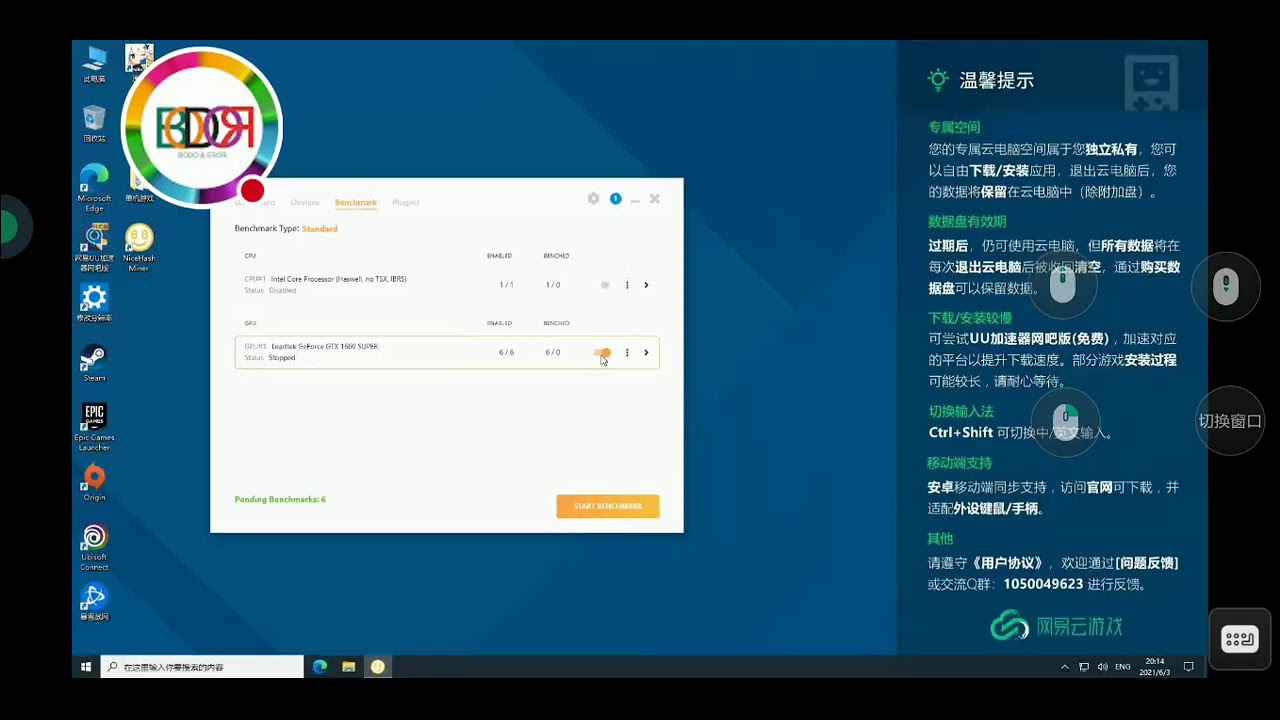
Task: Open the NiceHash Miner desktop shortcut
Action: click(x=139, y=248)
